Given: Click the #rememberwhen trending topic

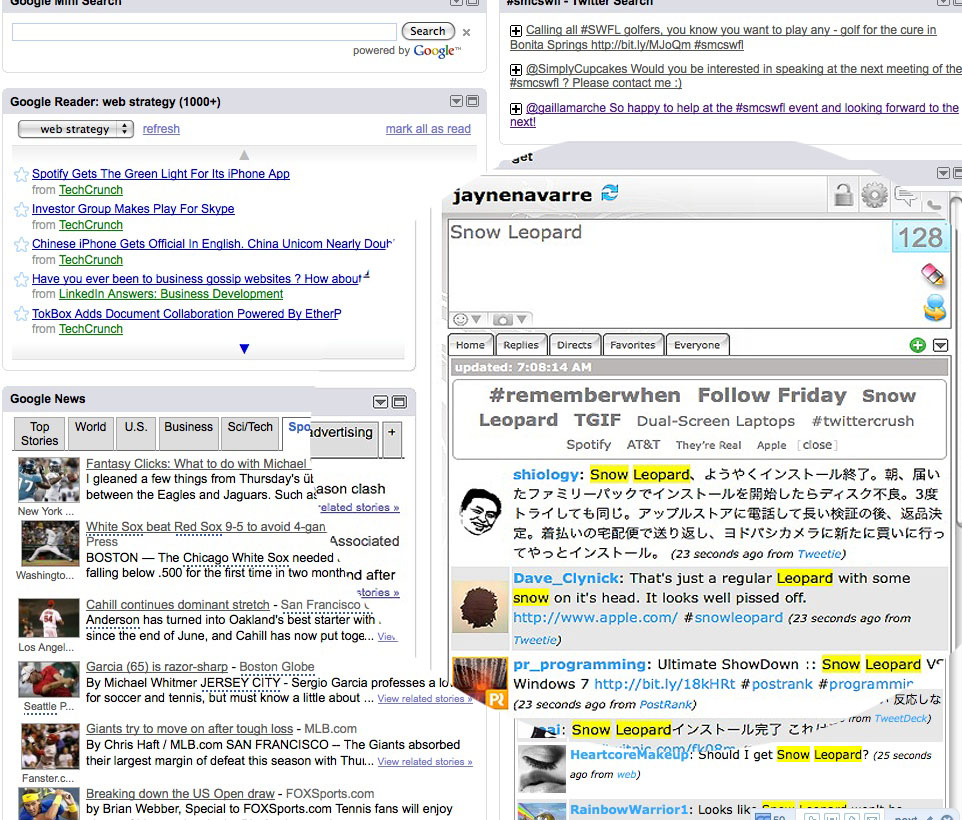Looking at the screenshot, I should coord(585,395).
